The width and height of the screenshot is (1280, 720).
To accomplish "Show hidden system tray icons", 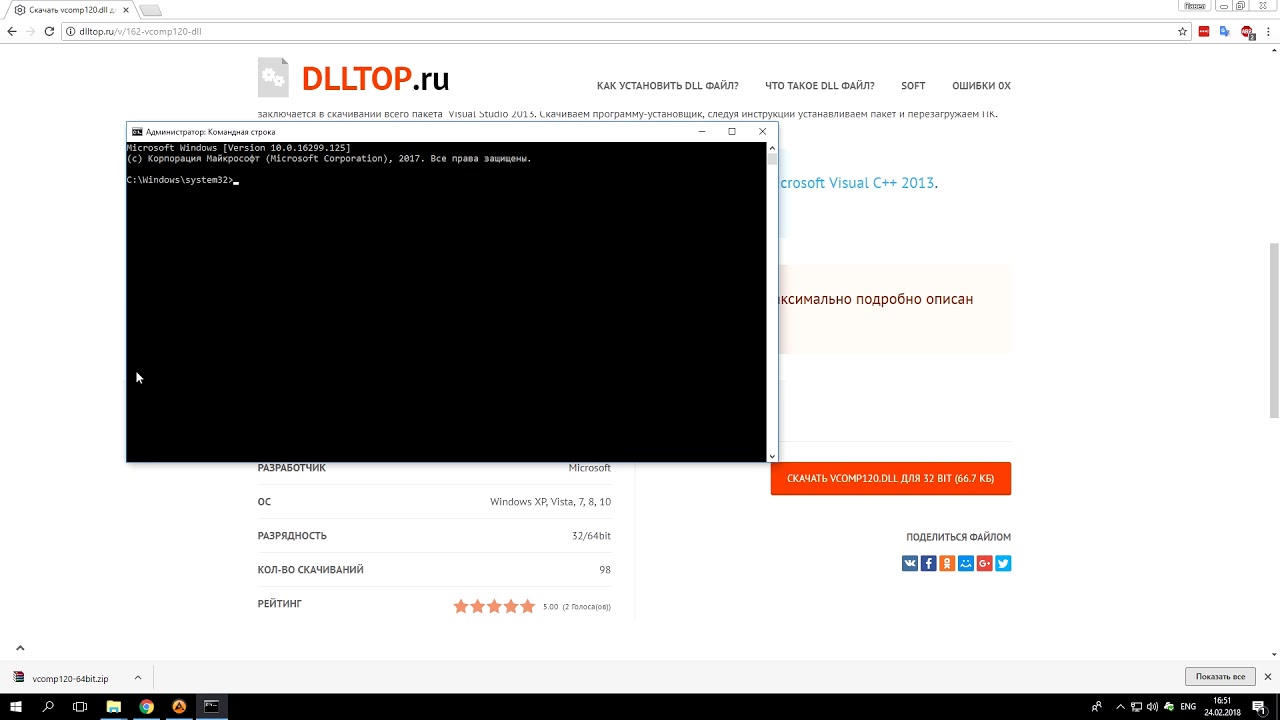I will click(1121, 707).
